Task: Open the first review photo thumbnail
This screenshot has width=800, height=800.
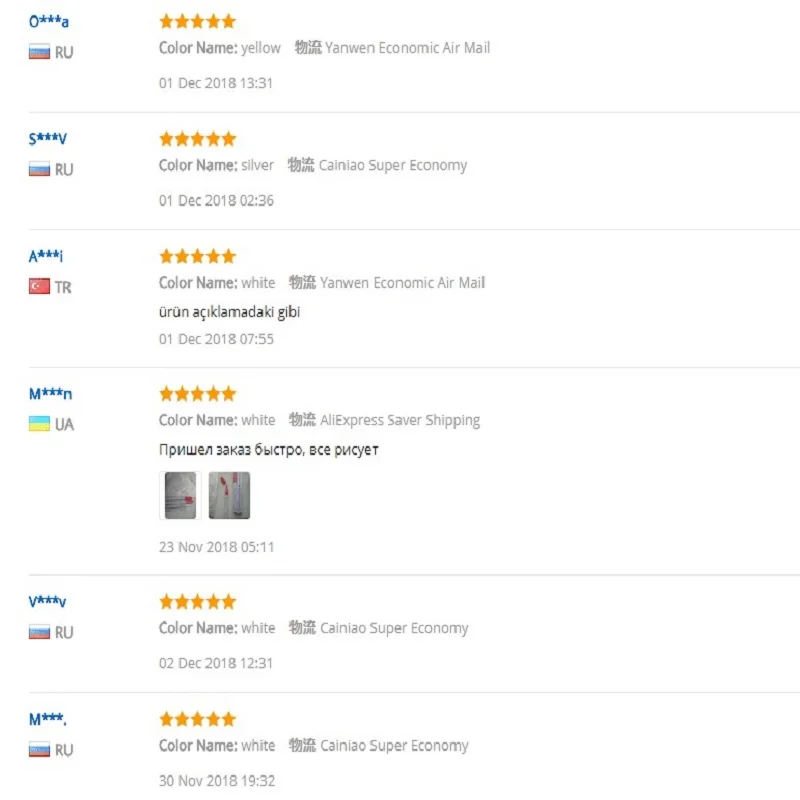Action: [x=180, y=495]
